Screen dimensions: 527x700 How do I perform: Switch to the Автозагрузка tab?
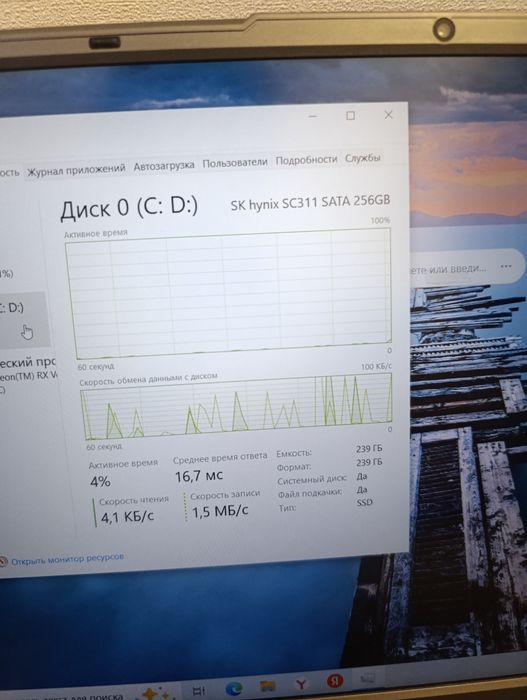(x=164, y=166)
